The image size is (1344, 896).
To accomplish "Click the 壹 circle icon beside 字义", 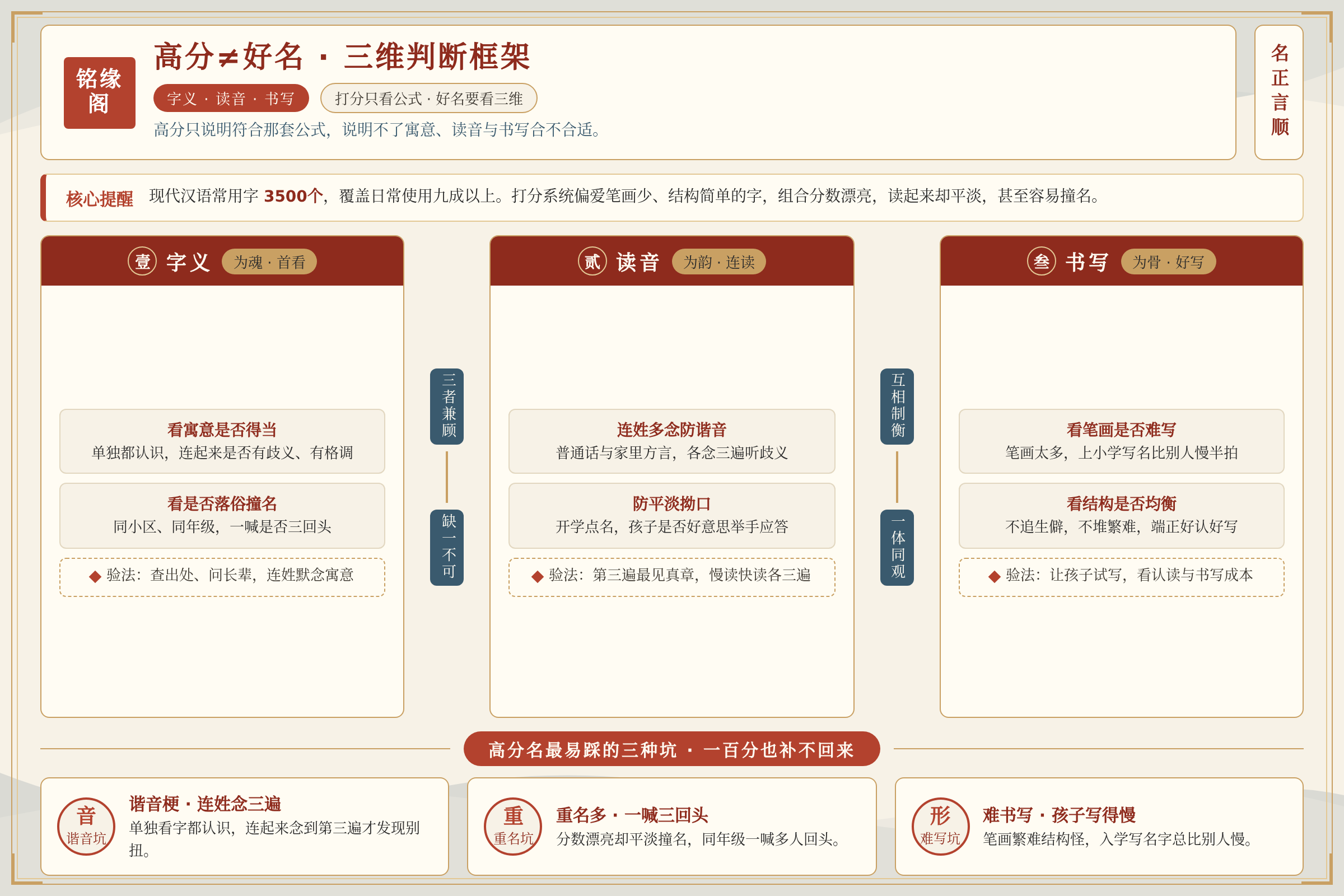I will pos(142,261).
